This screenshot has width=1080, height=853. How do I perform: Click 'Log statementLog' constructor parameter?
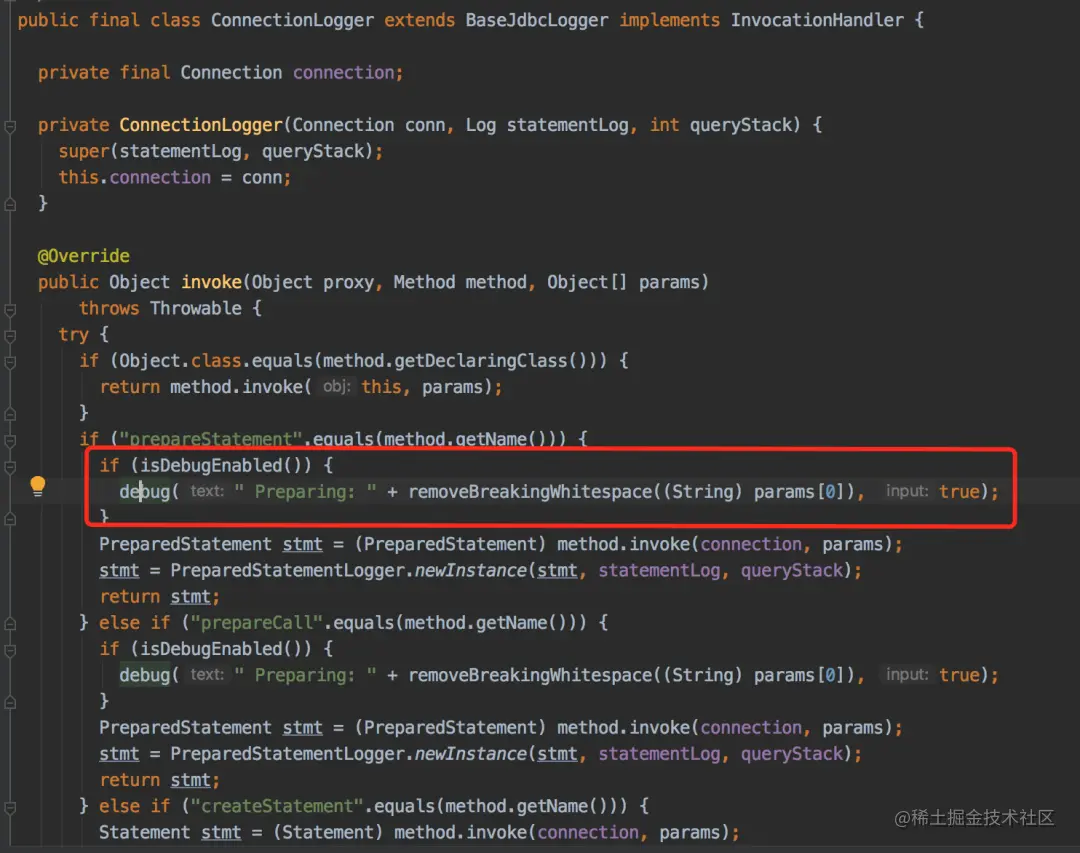coord(547,125)
